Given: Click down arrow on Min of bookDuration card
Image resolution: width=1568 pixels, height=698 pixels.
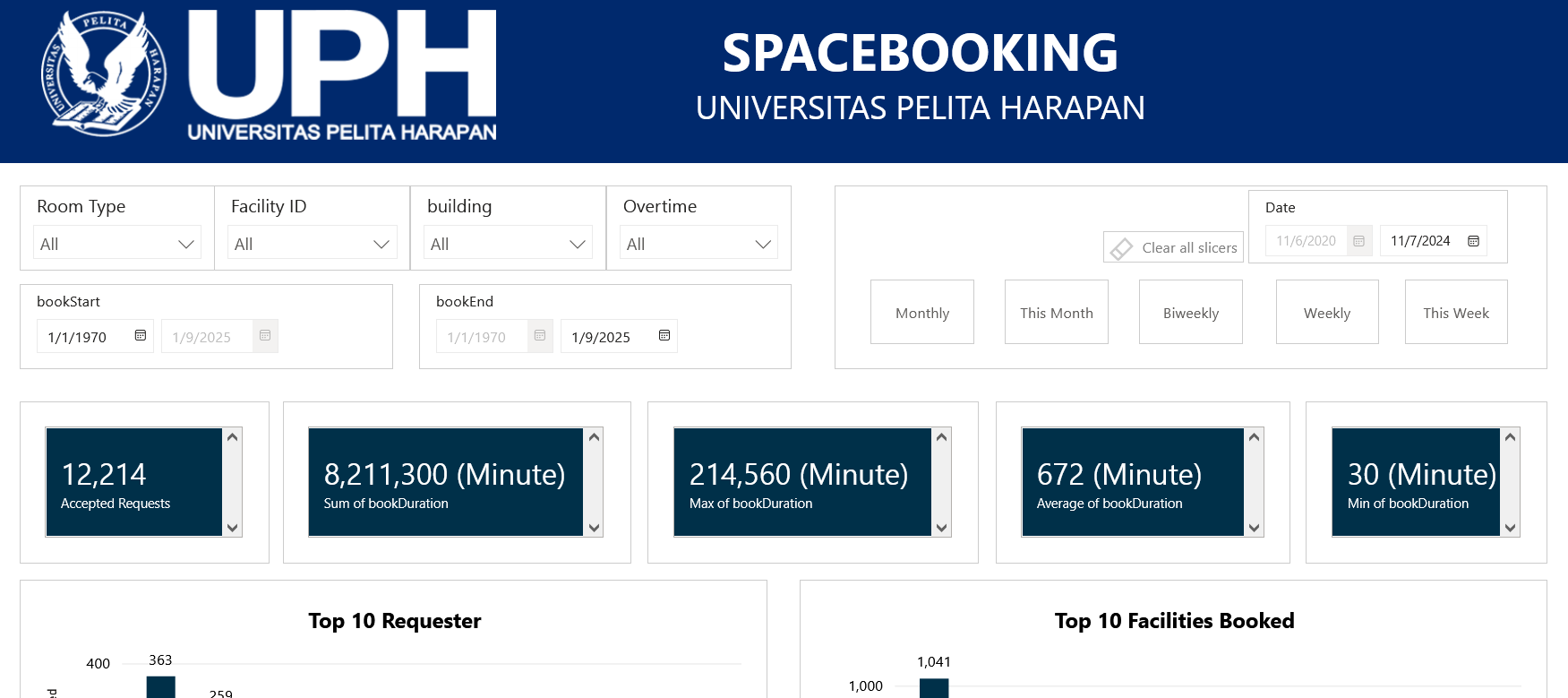Looking at the screenshot, I should (x=1511, y=528).
